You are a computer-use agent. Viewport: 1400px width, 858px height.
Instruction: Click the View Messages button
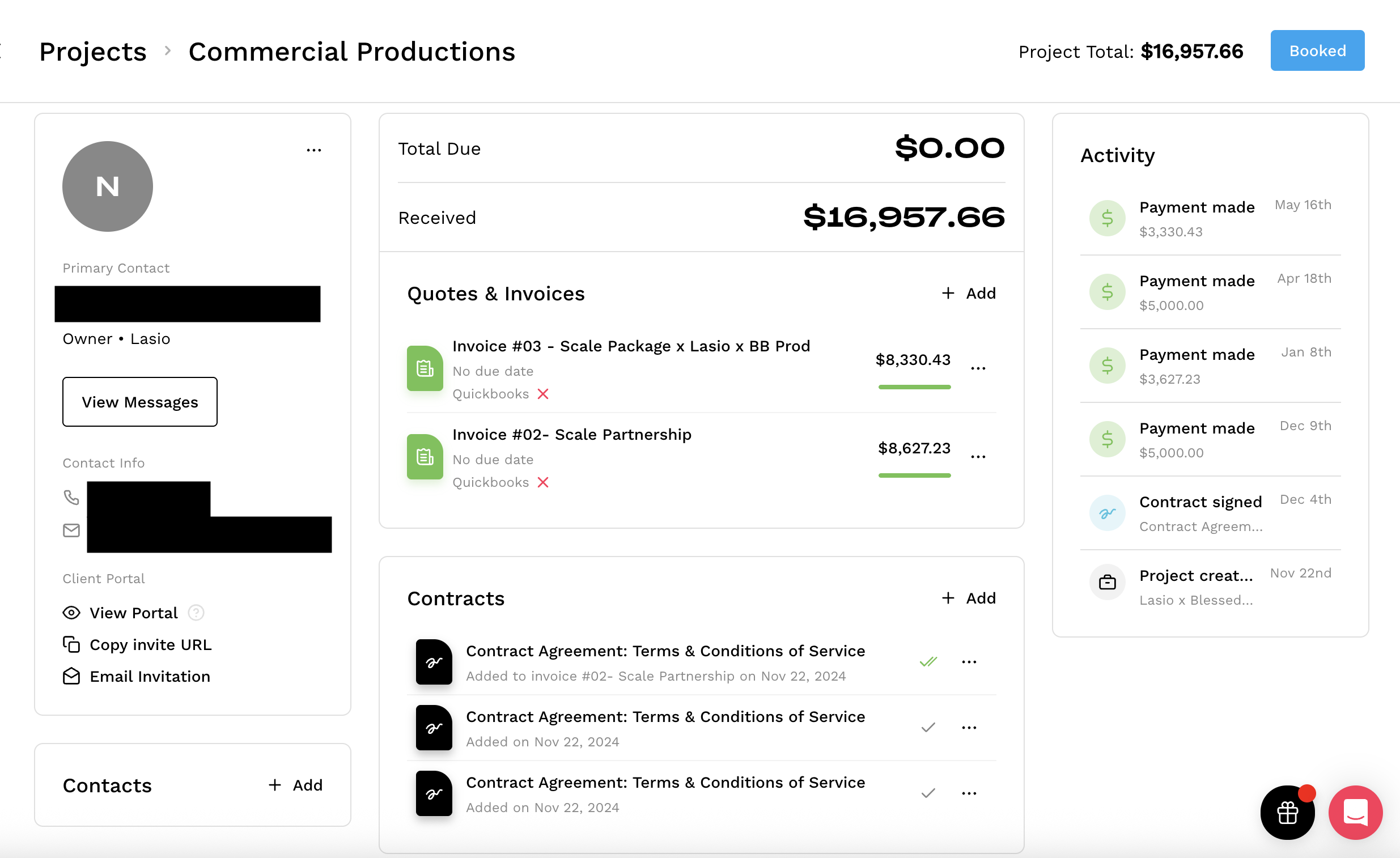140,402
